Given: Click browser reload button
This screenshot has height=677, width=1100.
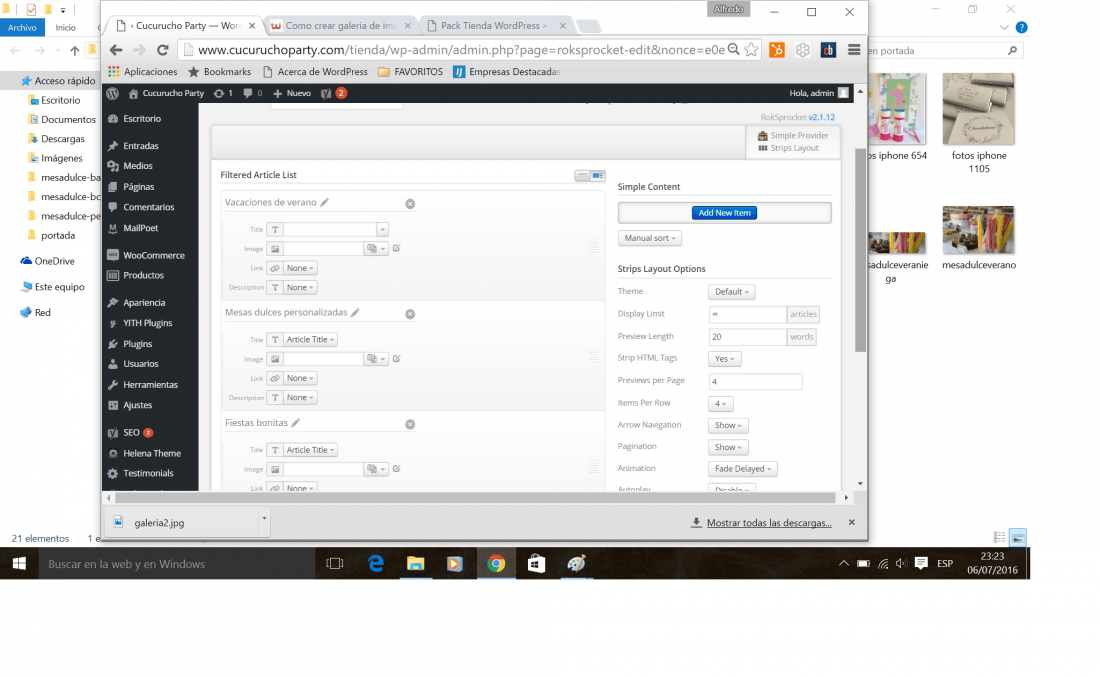Looking at the screenshot, I should point(163,50).
